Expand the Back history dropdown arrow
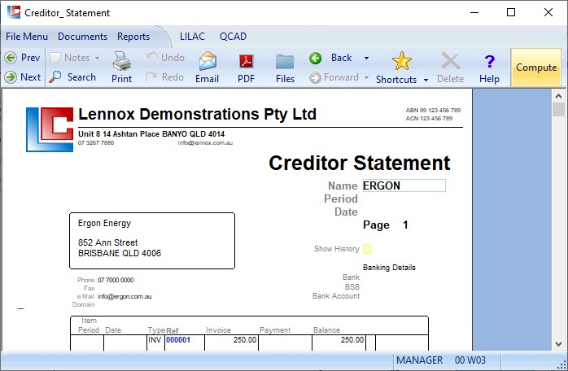This screenshot has height=371, width=568. tap(366, 58)
